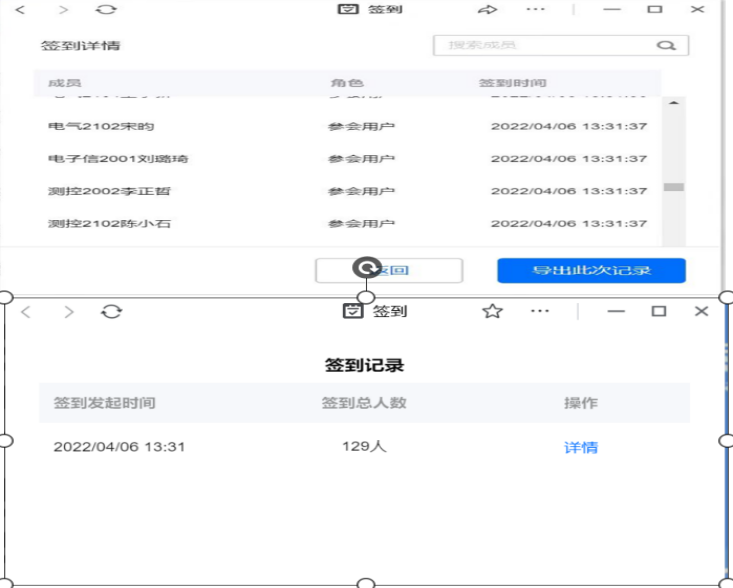The width and height of the screenshot is (733, 588).
Task: Click the circular rotate handle above the lower image
Action: (367, 267)
